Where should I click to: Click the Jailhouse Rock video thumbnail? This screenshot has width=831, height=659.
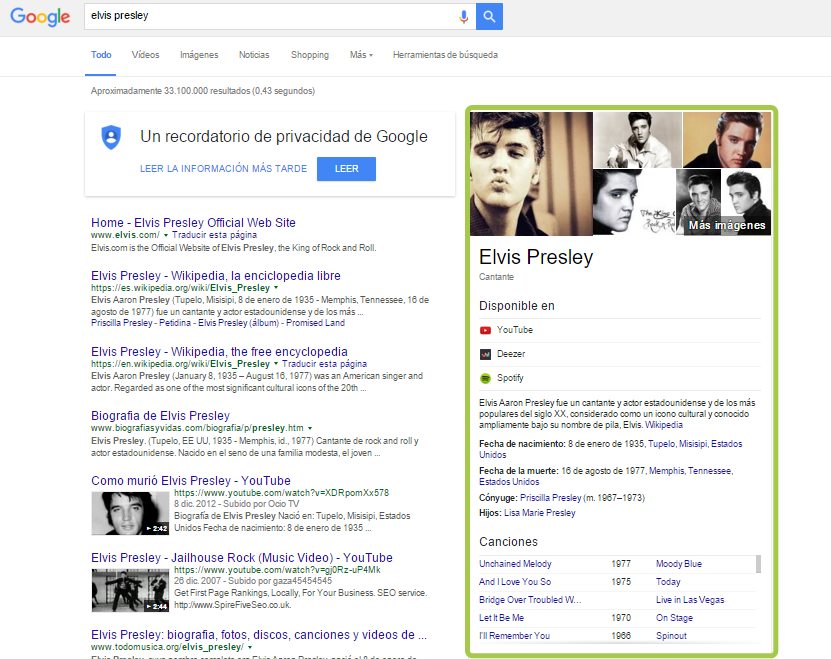click(130, 590)
